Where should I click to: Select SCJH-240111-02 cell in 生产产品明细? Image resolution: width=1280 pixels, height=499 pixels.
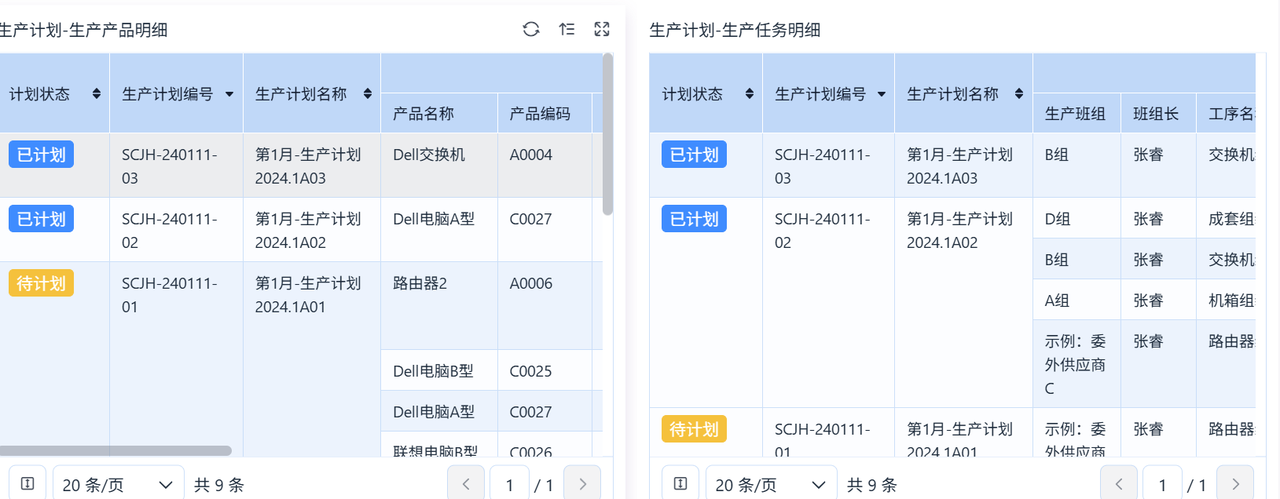pos(177,230)
